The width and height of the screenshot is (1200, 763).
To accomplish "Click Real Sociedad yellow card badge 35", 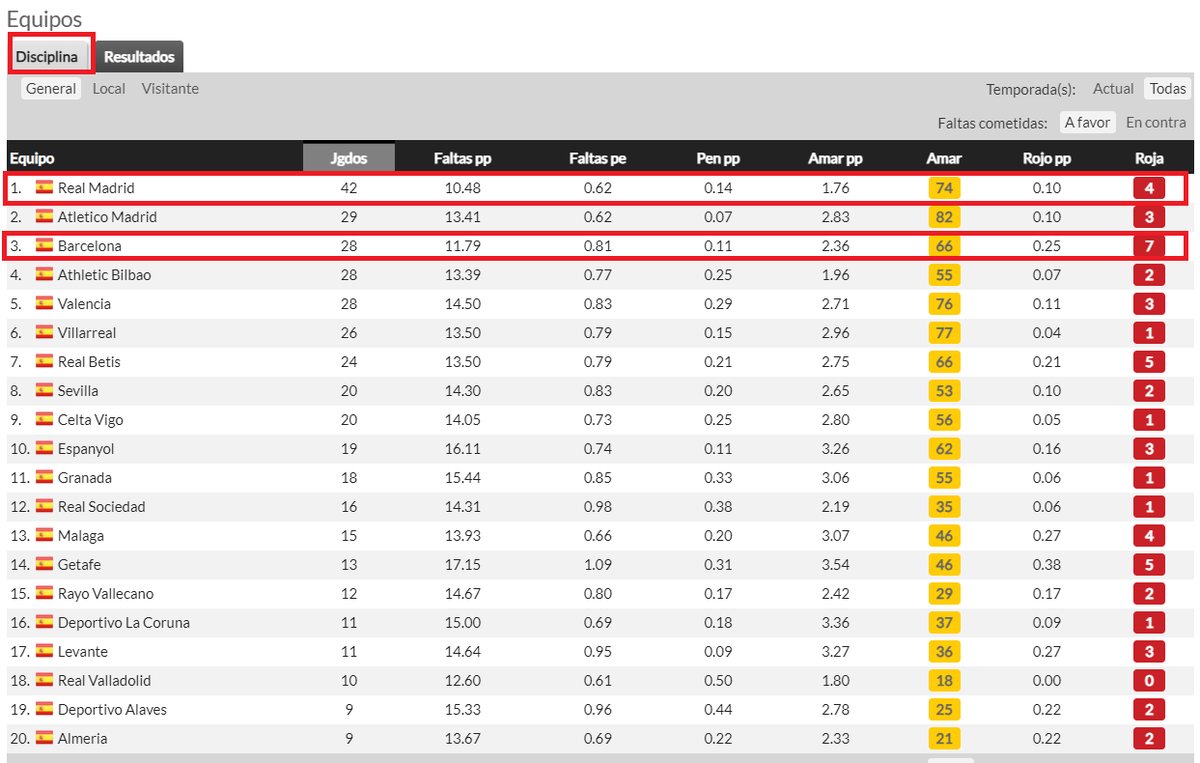I will click(944, 507).
